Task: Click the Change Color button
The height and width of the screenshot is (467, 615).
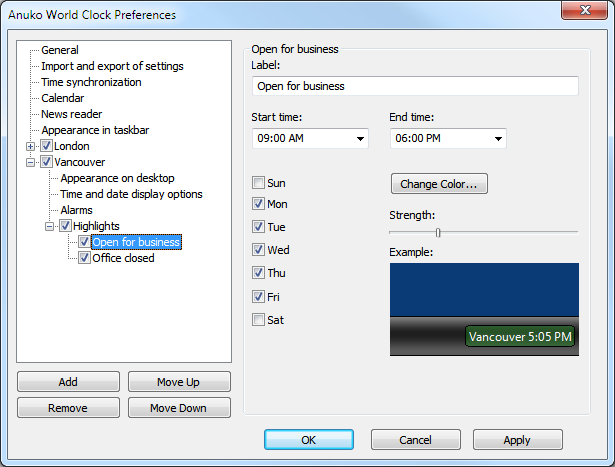Action: 439,184
